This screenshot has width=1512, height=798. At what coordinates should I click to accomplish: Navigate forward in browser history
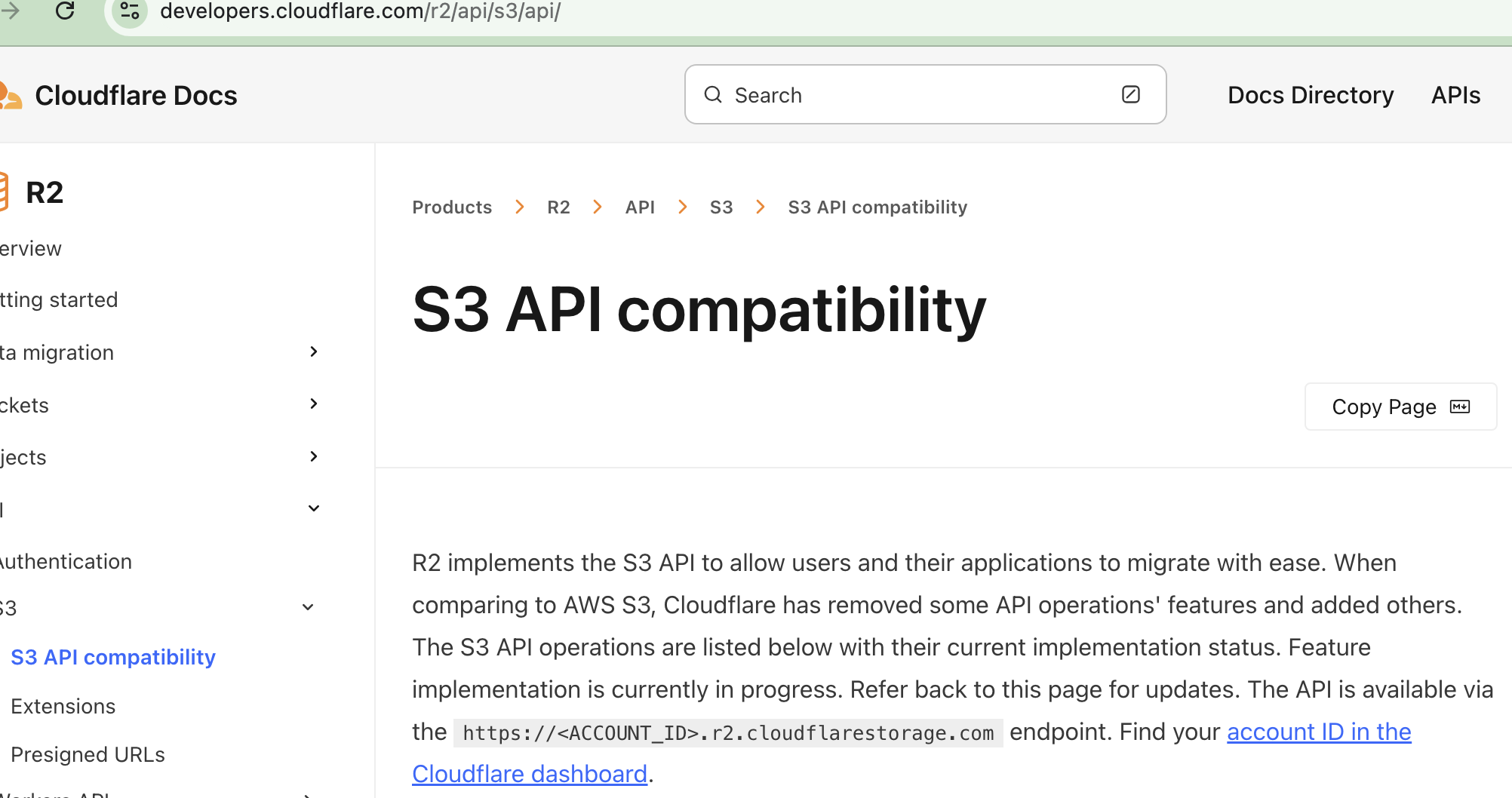point(9,11)
